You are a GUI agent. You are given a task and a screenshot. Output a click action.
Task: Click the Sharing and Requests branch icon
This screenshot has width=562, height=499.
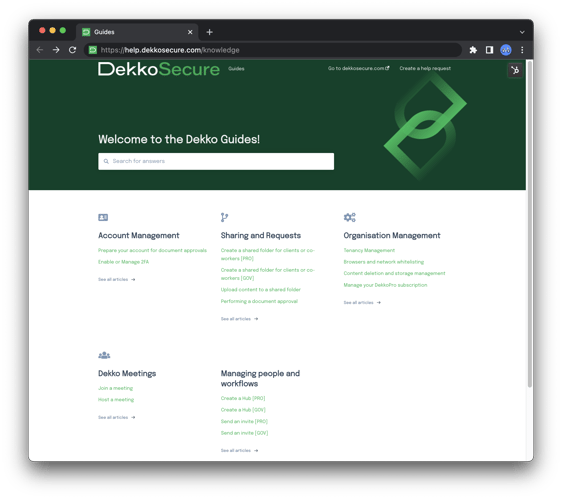[224, 217]
